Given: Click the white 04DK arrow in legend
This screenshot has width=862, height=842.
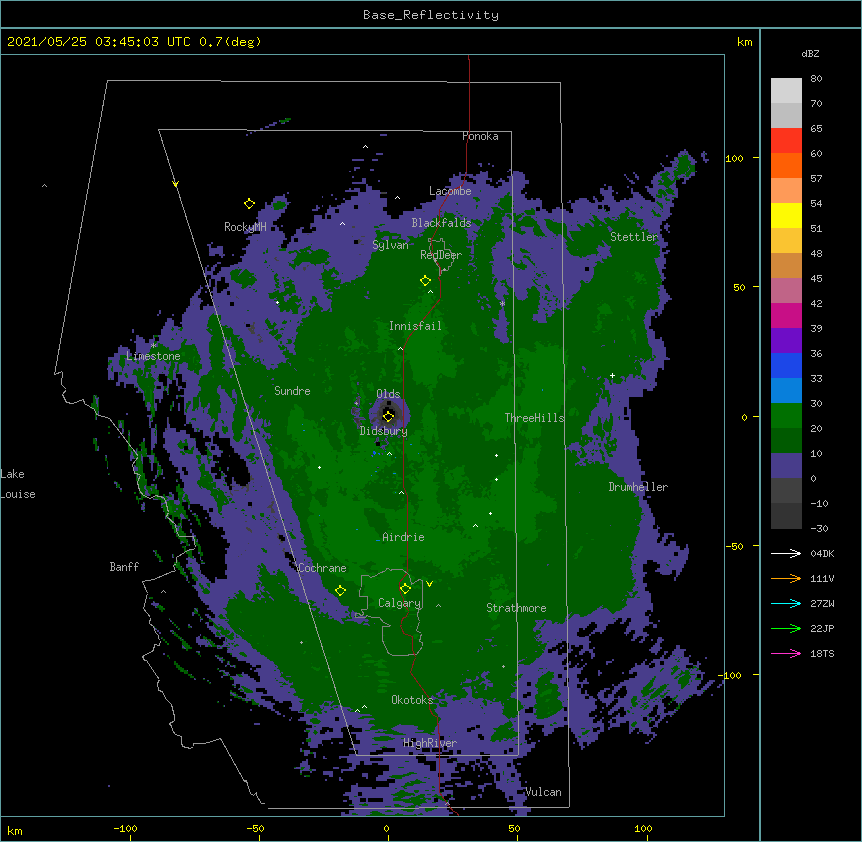Looking at the screenshot, I should click(x=786, y=553).
